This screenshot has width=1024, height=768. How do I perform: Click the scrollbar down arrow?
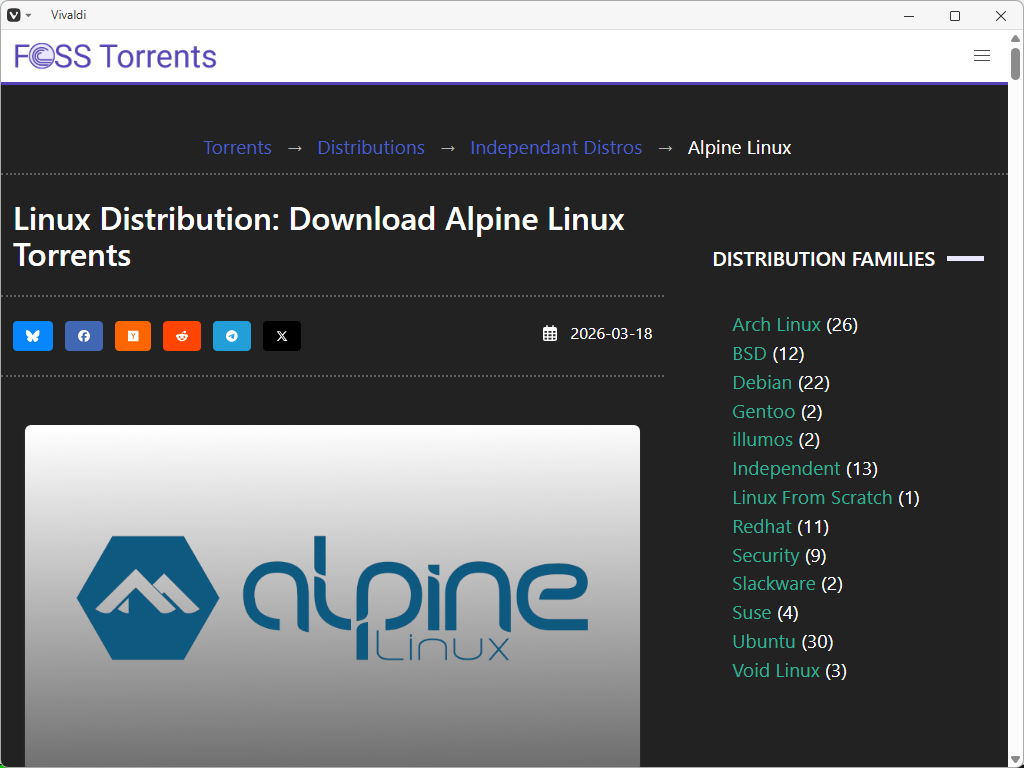tap(1015, 760)
